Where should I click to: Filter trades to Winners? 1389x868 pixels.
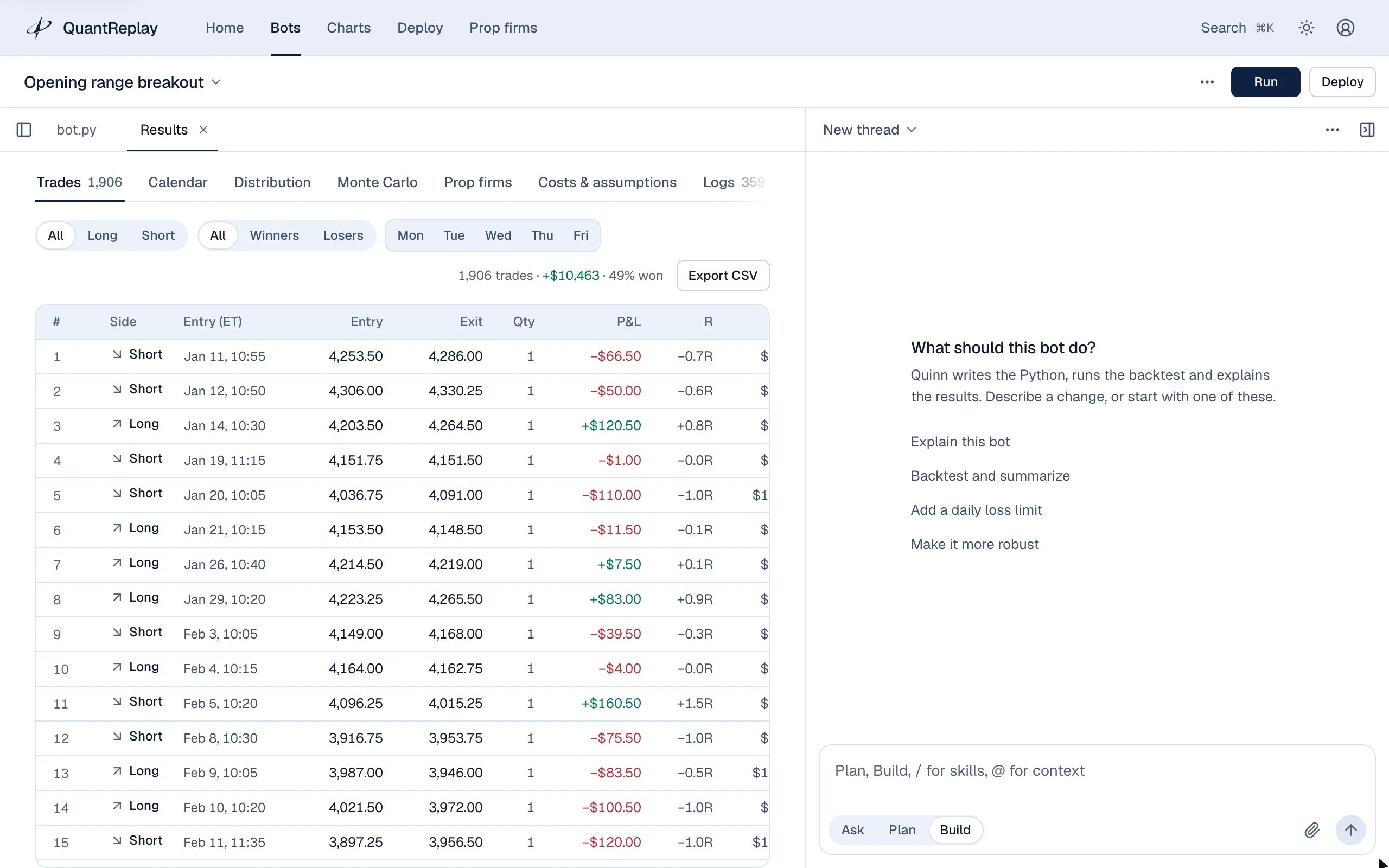point(275,235)
